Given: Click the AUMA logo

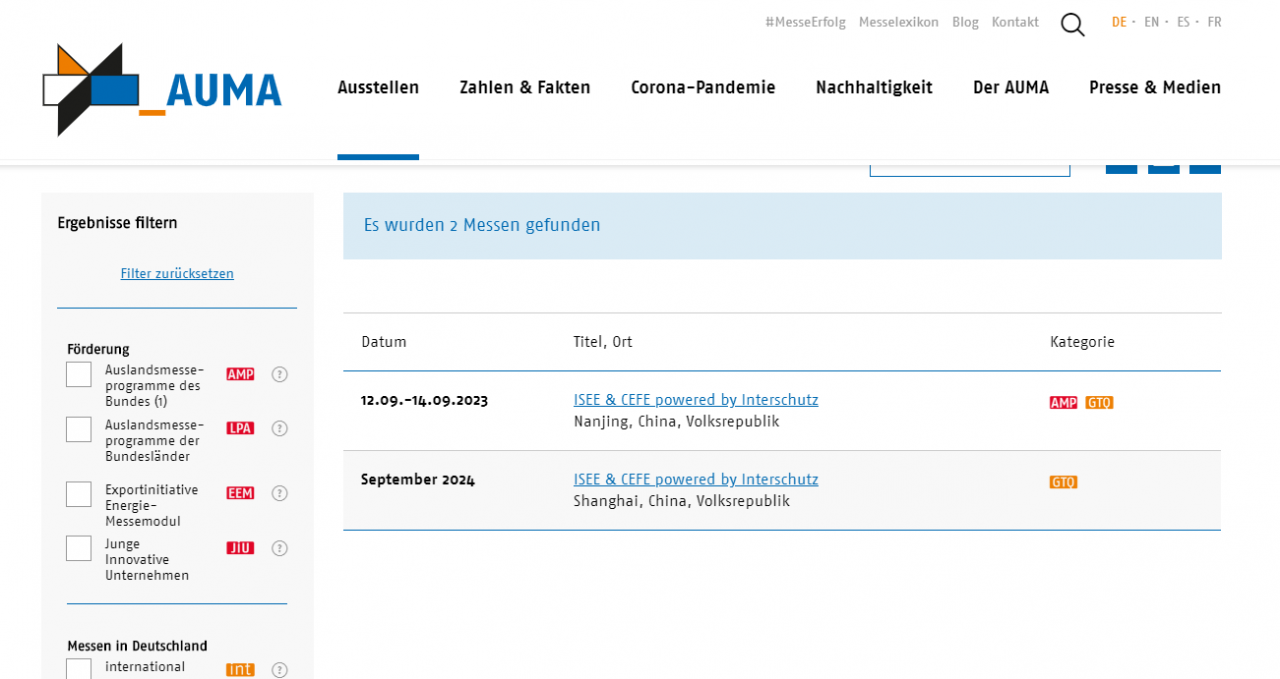Looking at the screenshot, I should coord(162,90).
